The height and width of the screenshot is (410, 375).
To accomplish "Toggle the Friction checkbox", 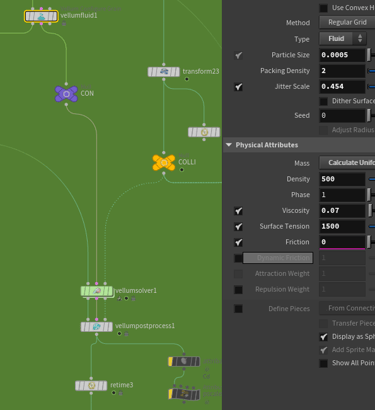I will click(238, 242).
